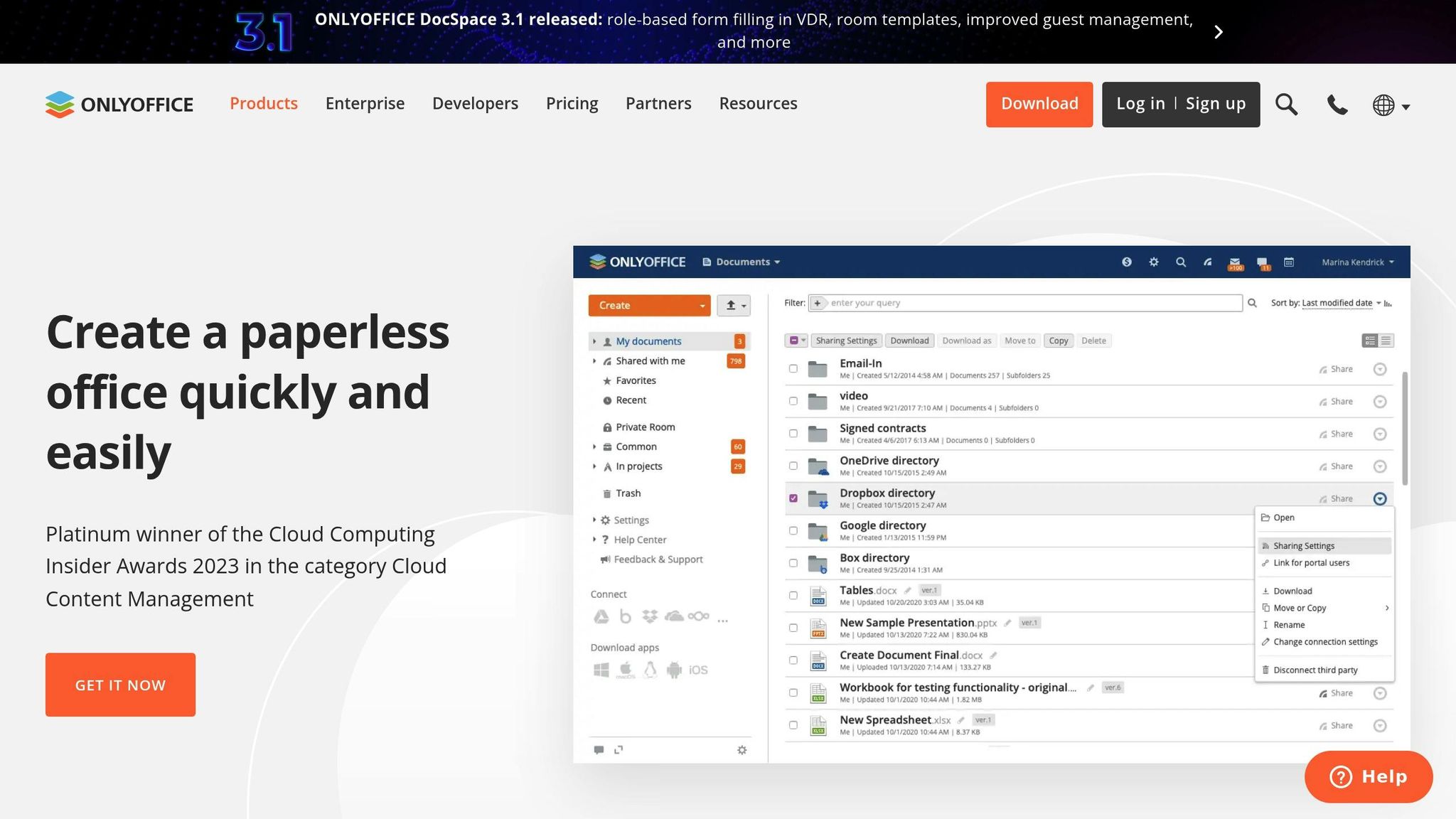Click the Android download app icon
The height and width of the screenshot is (819, 1456).
coord(674,670)
